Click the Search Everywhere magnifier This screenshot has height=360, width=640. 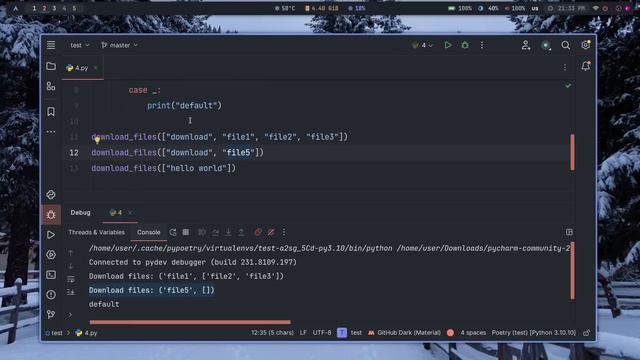(565, 45)
